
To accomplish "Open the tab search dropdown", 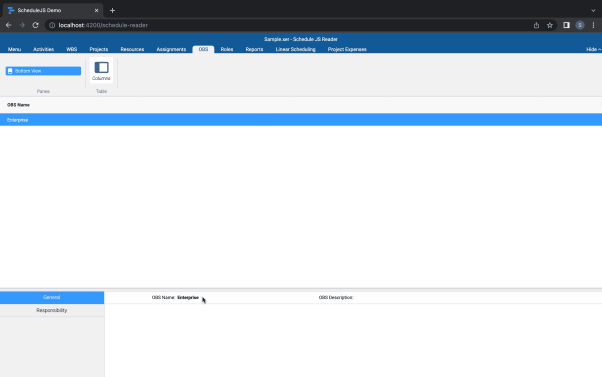I will 593,10.
